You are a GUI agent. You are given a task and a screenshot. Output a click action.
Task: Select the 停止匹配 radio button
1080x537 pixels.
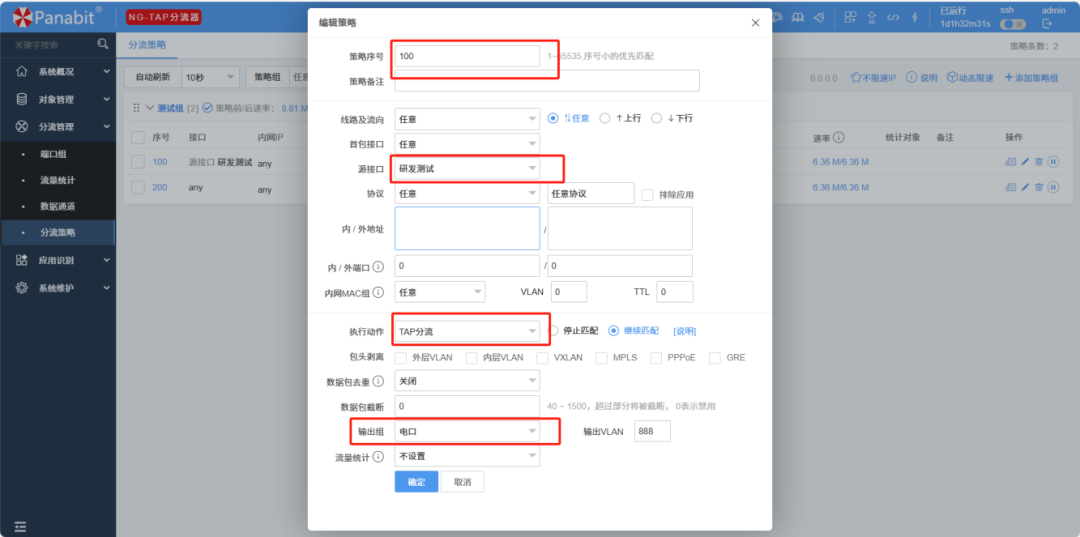[x=552, y=331]
